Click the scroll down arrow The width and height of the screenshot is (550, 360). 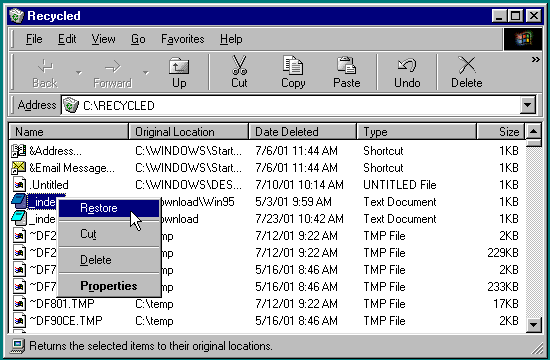click(534, 325)
